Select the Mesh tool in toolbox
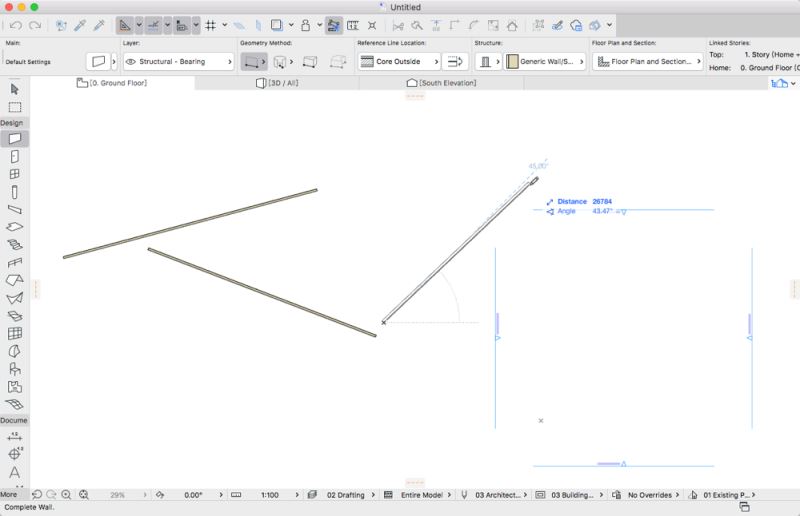The height and width of the screenshot is (516, 800). click(14, 404)
